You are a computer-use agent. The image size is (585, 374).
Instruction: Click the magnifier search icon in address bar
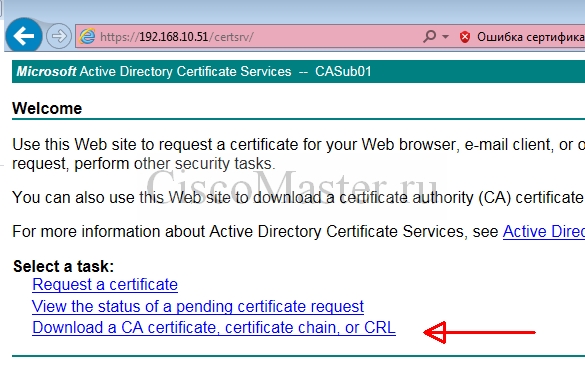[430, 37]
